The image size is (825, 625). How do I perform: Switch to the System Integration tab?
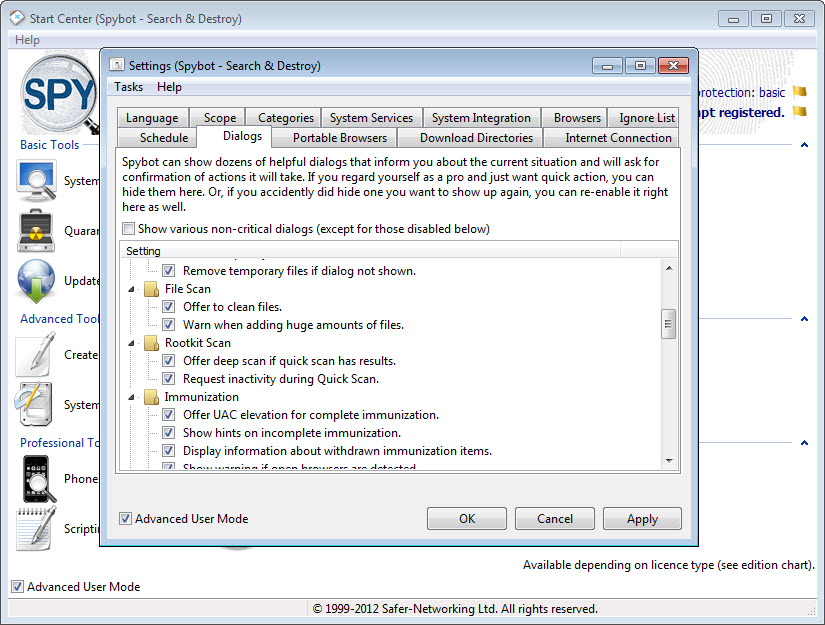click(481, 118)
